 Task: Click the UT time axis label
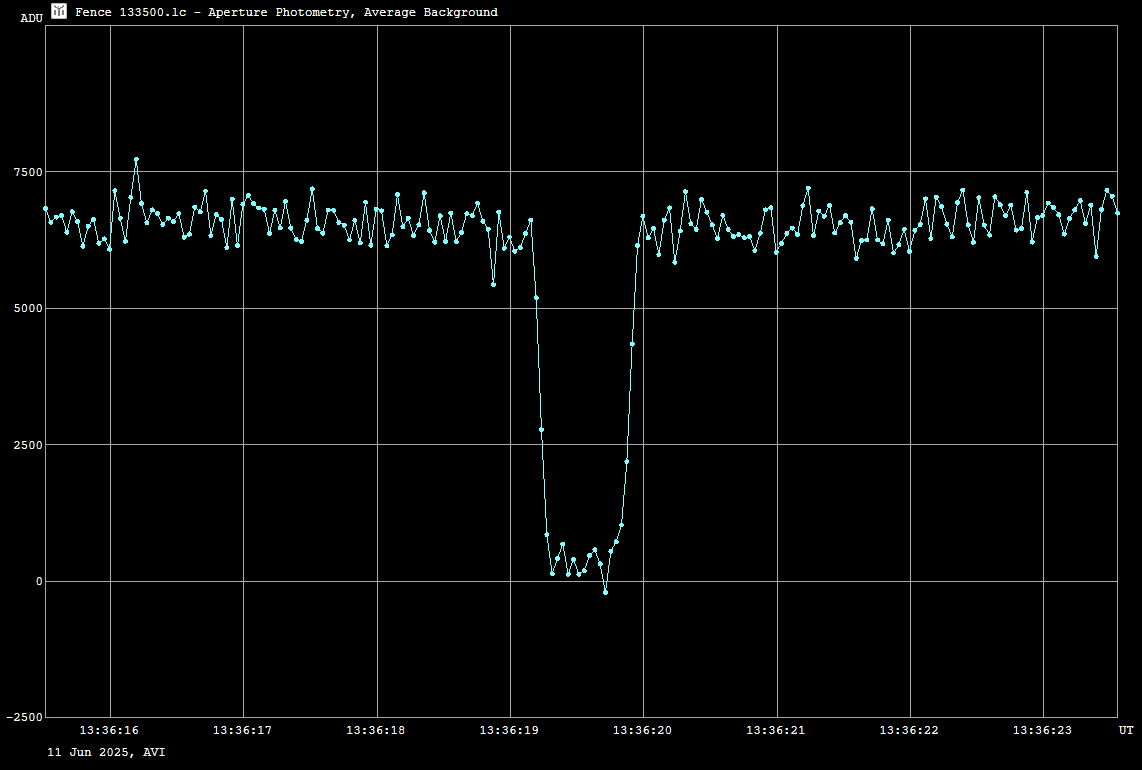pos(1126,731)
